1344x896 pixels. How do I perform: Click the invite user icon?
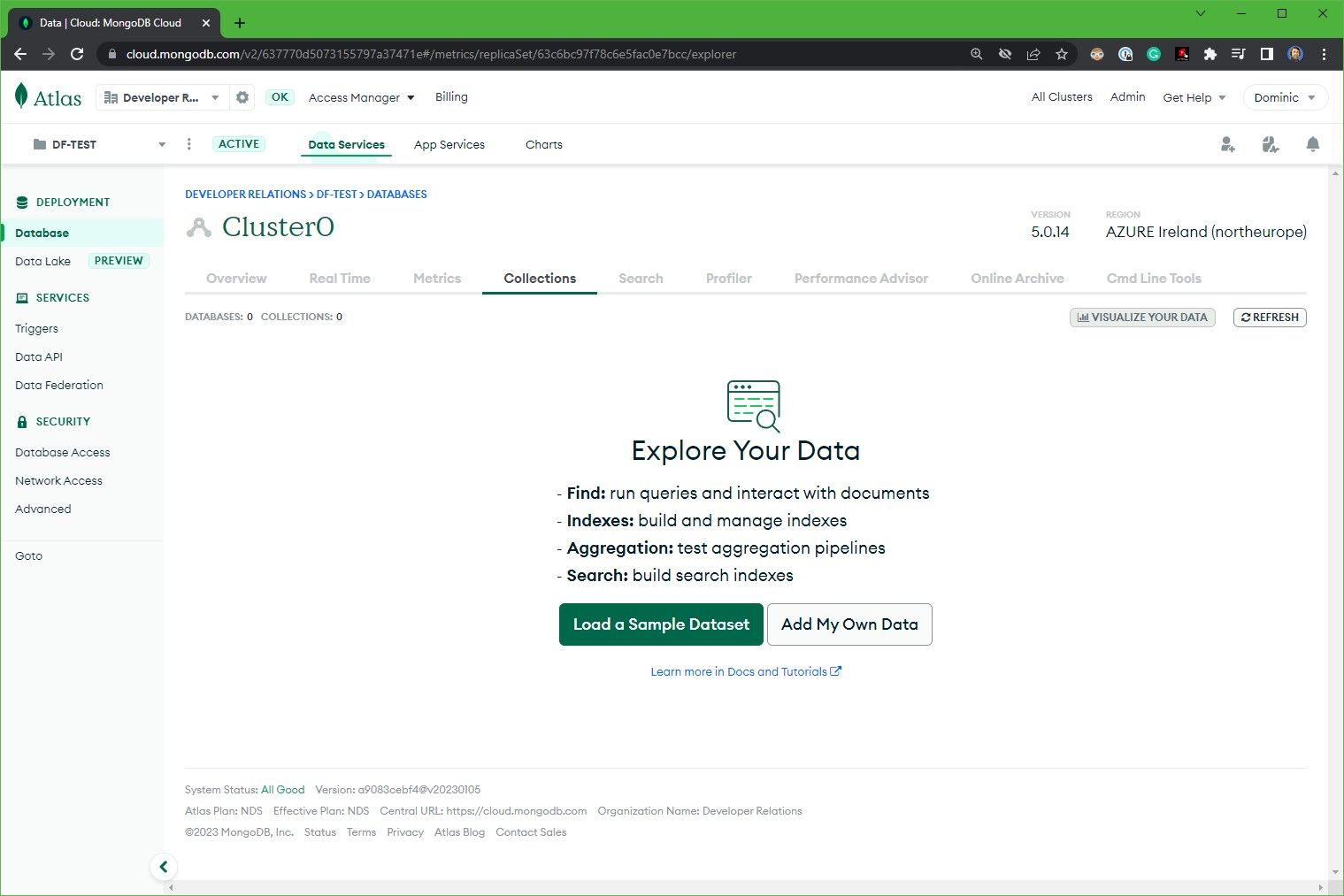(x=1228, y=143)
